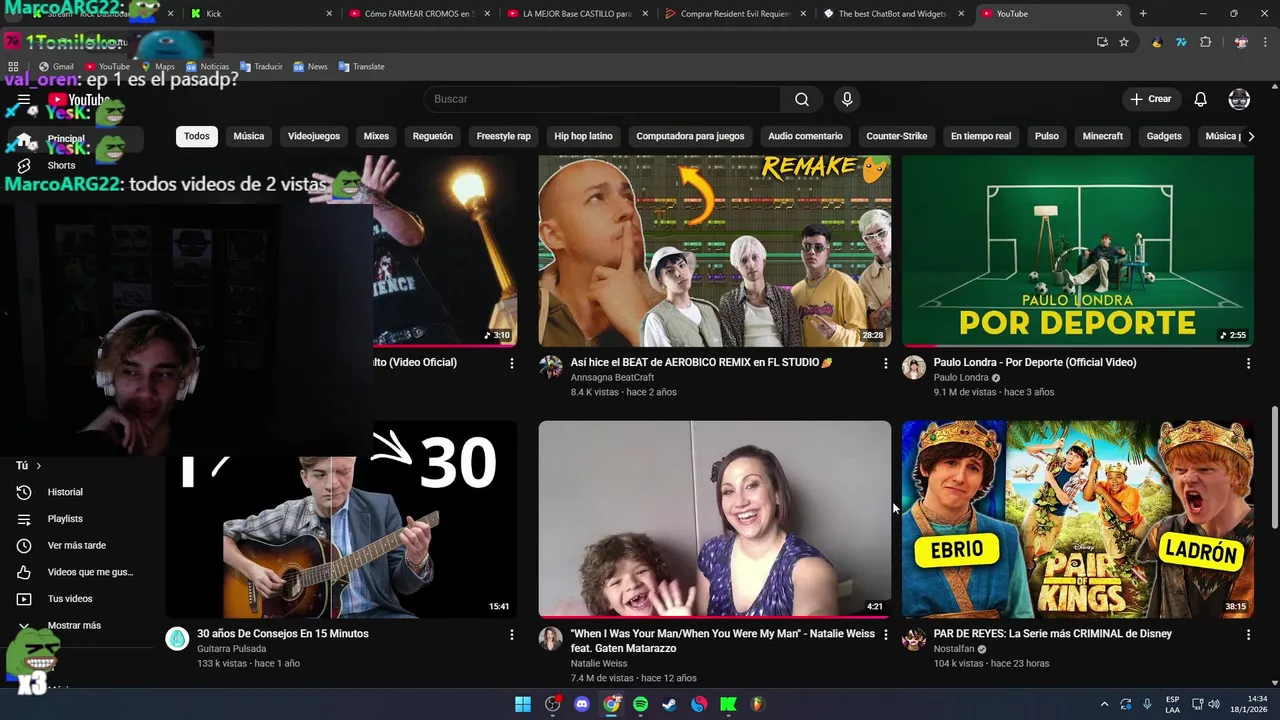Viewport: 1280px width, 720px height.
Task: Select the Mixes filter chip
Action: point(376,136)
